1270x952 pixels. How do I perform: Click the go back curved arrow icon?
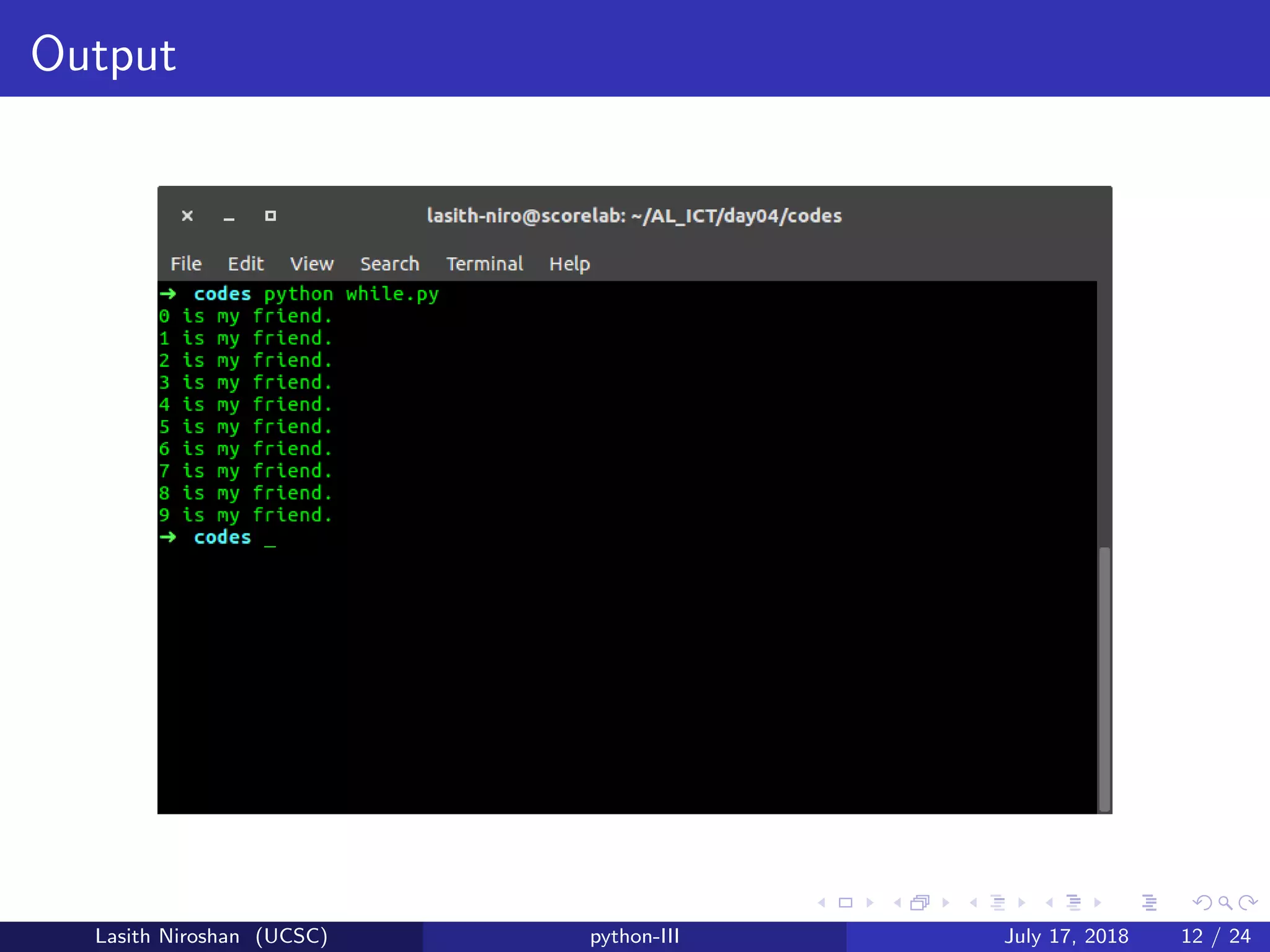[1202, 903]
